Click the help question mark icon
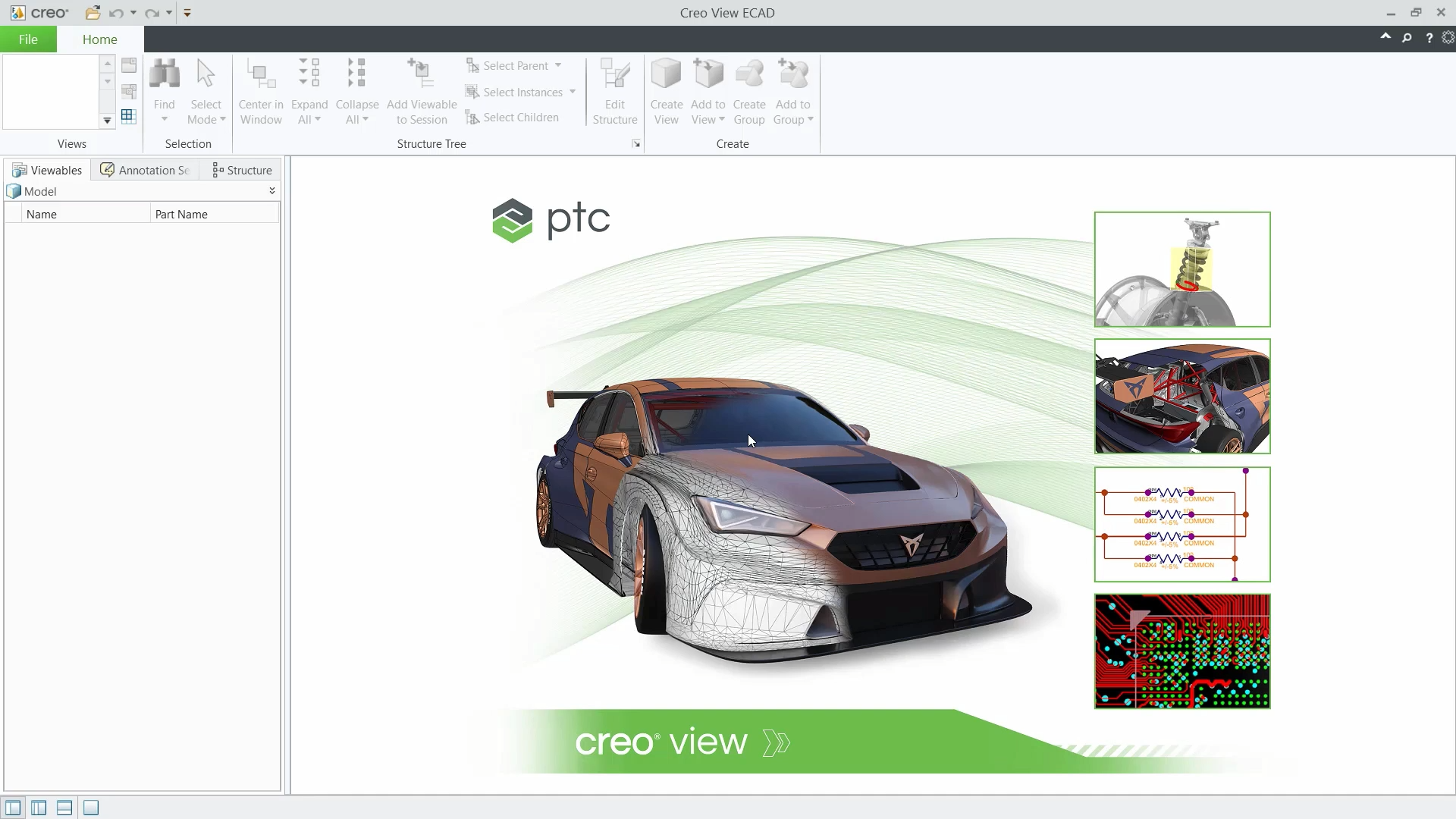Viewport: 1456px width, 819px height. coord(1429,38)
